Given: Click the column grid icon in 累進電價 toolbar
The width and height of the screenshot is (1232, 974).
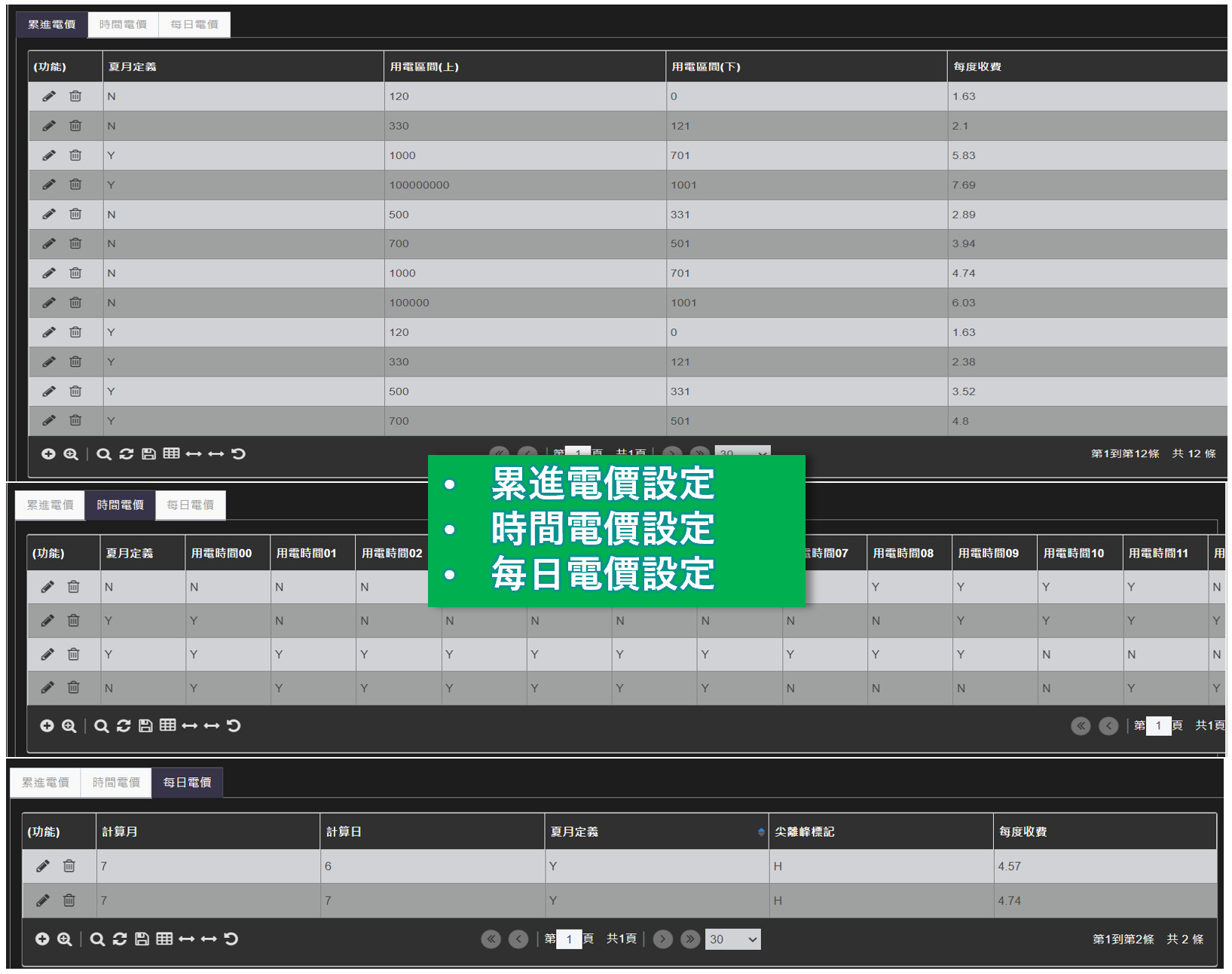Looking at the screenshot, I should (x=171, y=453).
